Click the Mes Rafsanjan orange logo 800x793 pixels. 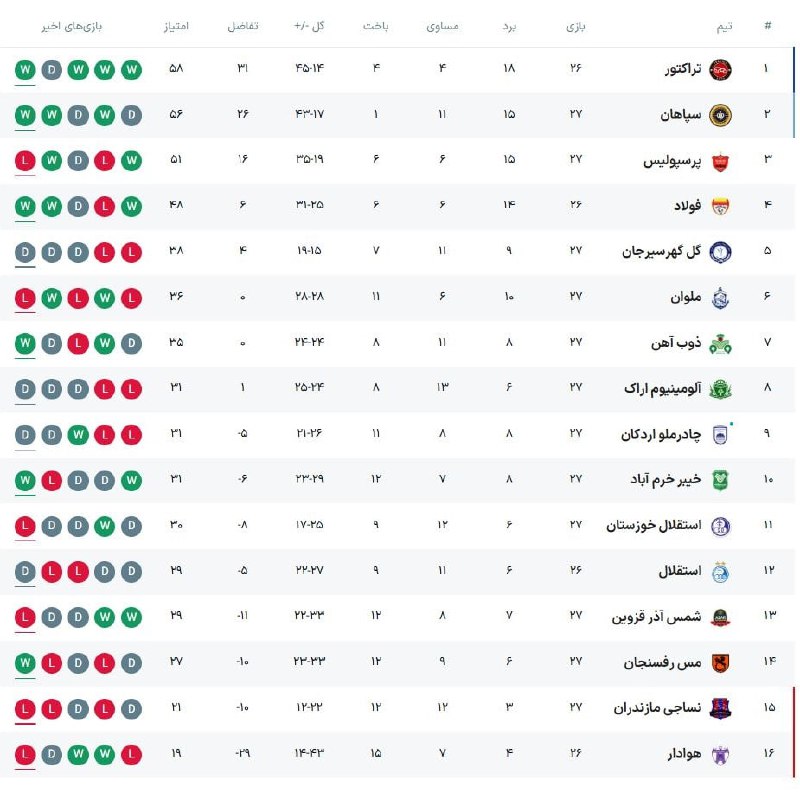pyautogui.click(x=720, y=663)
